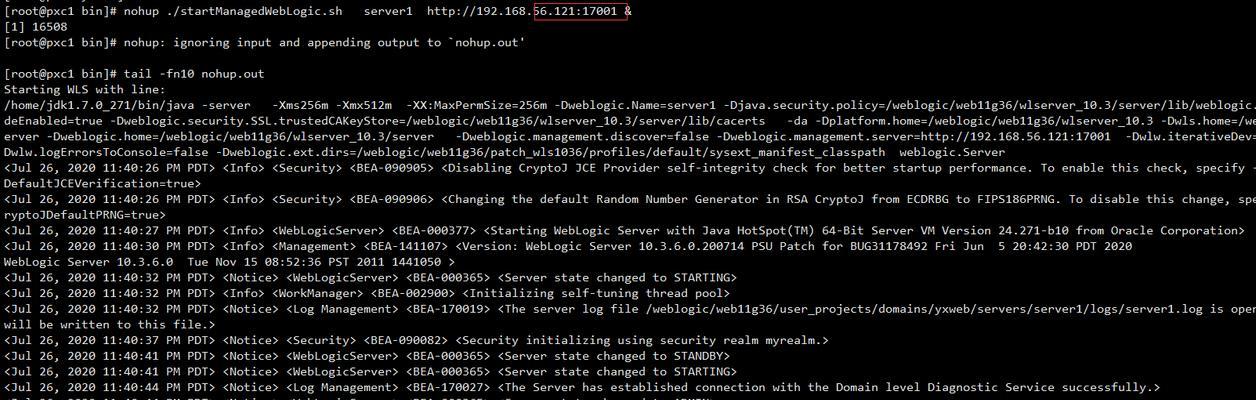
Task: Click the BEA-170019 server log file line
Action: pyautogui.click(x=629, y=309)
